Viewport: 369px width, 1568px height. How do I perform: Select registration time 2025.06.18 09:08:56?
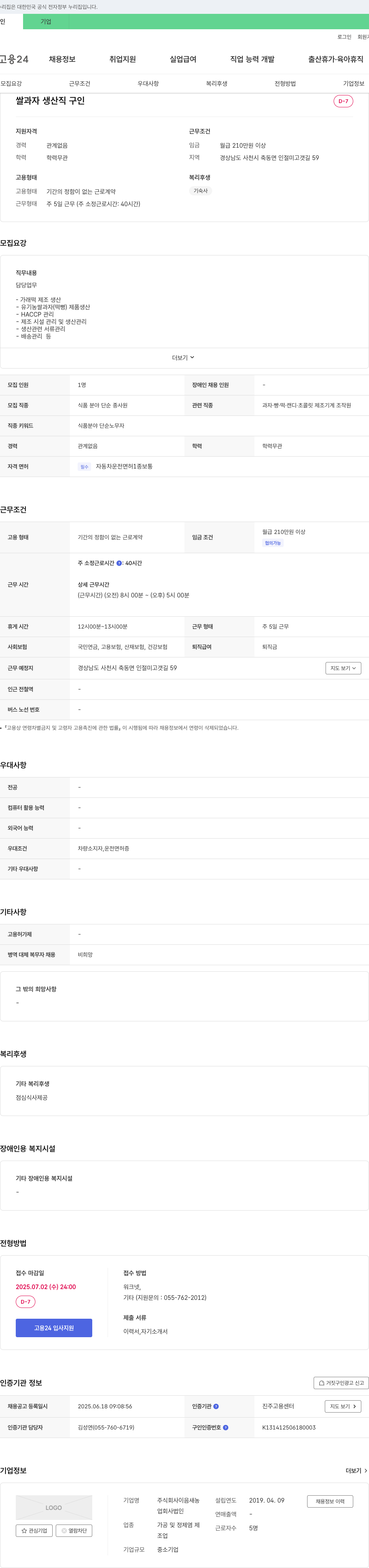[105, 1406]
